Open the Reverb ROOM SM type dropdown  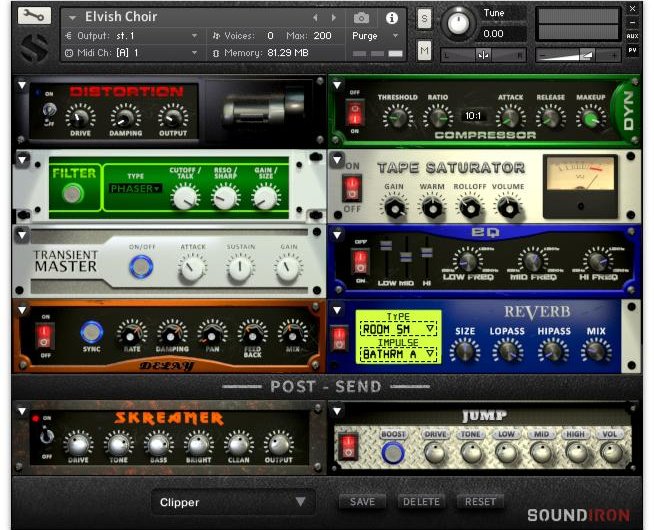click(x=398, y=328)
